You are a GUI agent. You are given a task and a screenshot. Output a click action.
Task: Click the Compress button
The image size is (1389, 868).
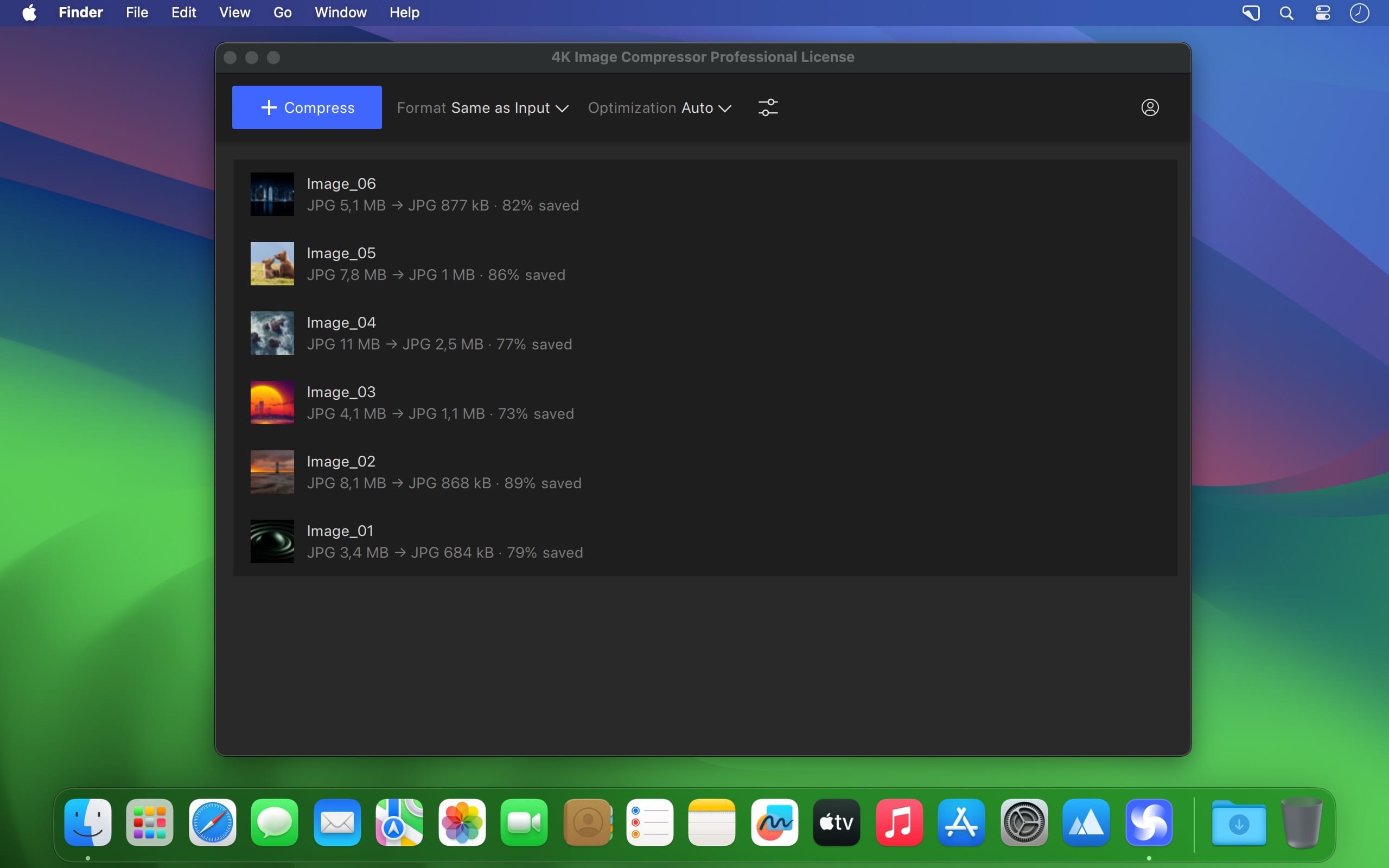(x=307, y=107)
